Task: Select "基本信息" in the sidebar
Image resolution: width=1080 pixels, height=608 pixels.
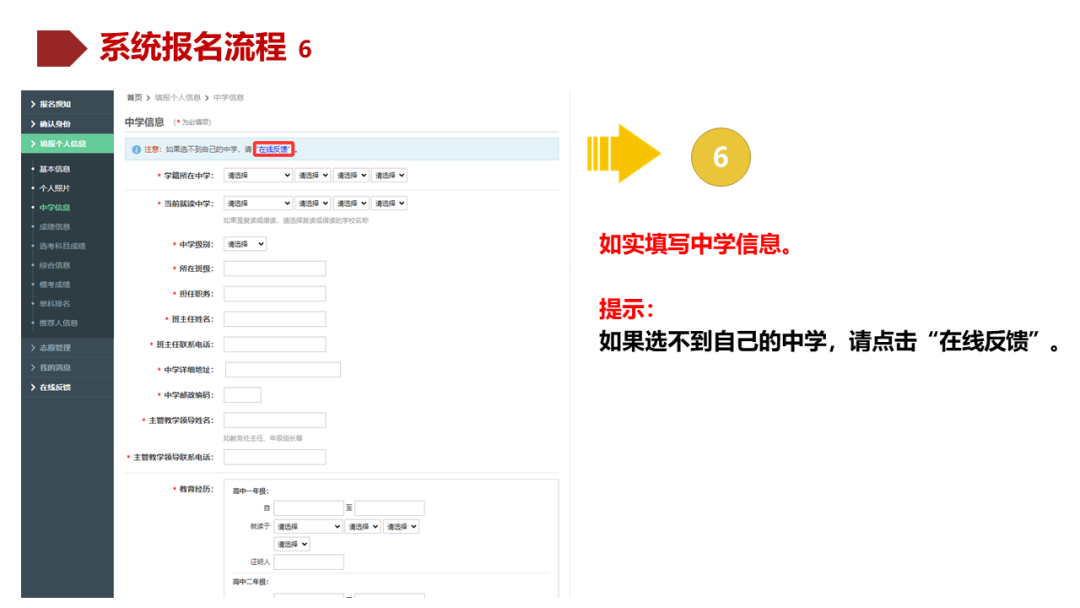Action: [55, 168]
